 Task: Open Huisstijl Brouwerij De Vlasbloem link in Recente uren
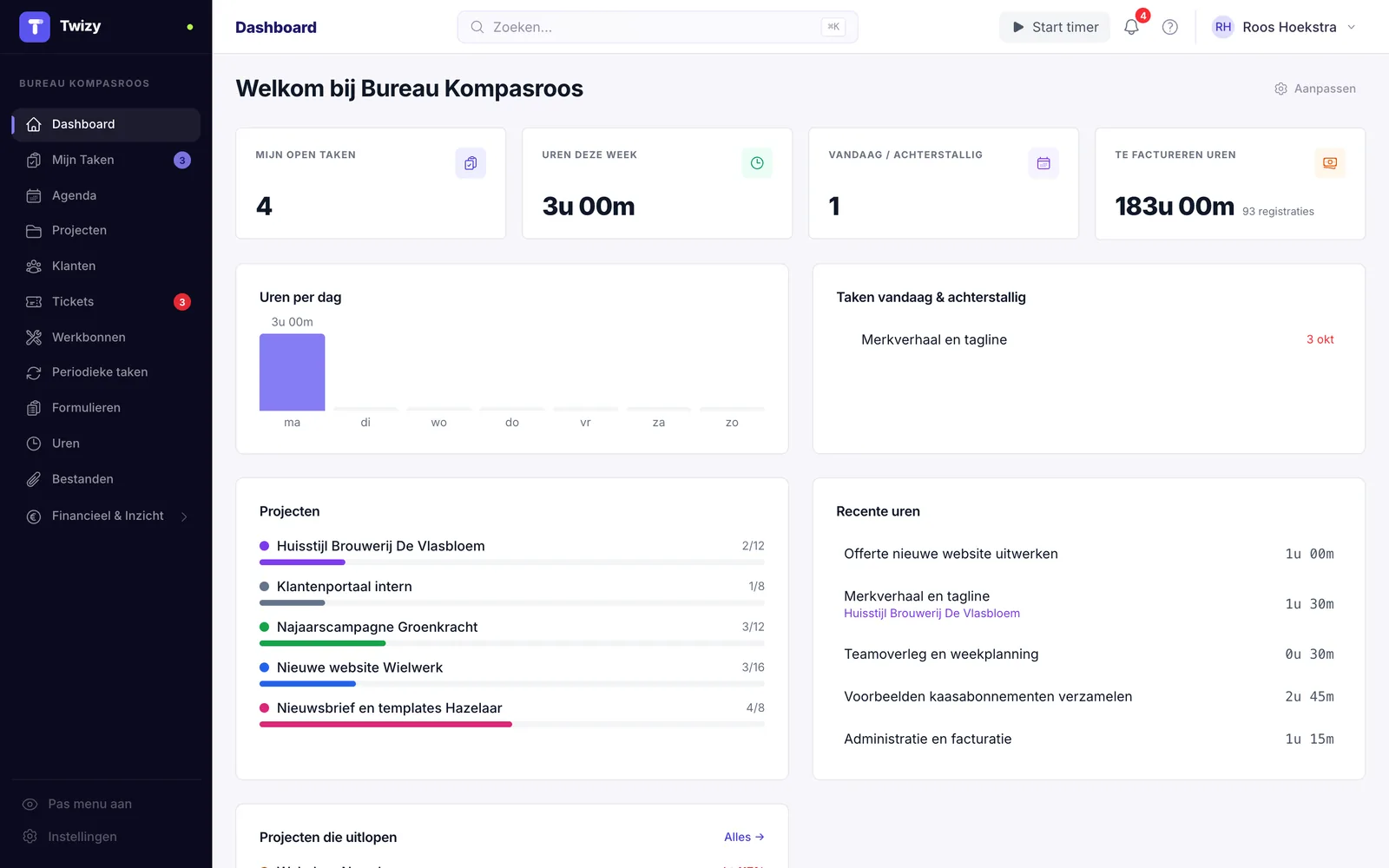931,613
